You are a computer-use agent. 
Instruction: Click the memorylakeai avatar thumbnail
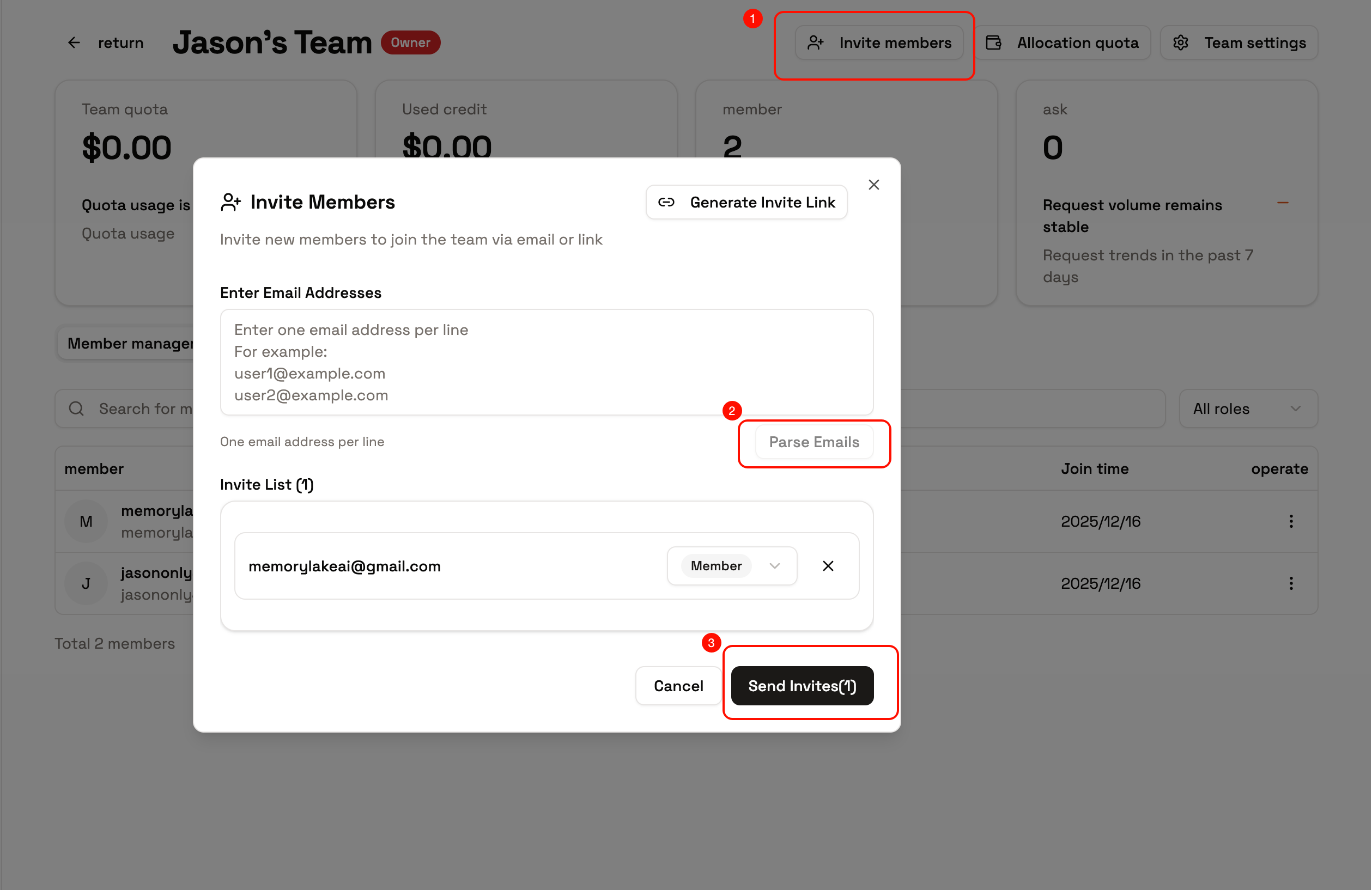[86, 521]
